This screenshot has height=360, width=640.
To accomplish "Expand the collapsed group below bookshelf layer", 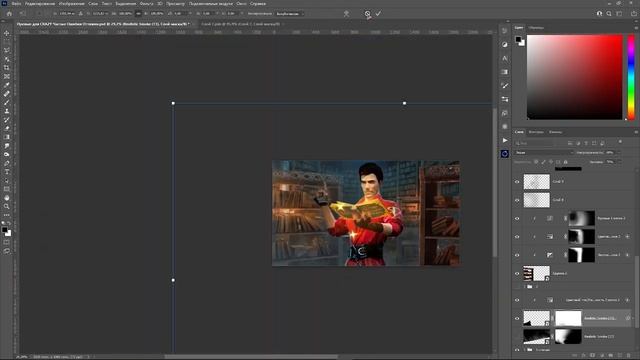I will [524, 287].
